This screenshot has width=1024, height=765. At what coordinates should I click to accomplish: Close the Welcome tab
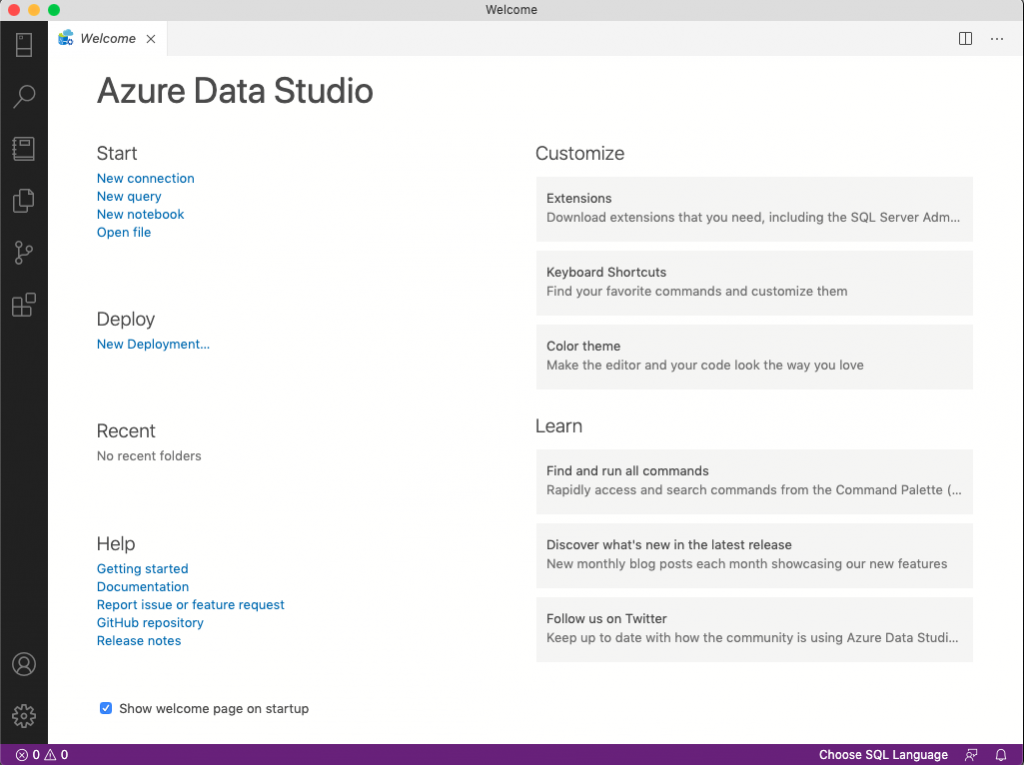[151, 39]
